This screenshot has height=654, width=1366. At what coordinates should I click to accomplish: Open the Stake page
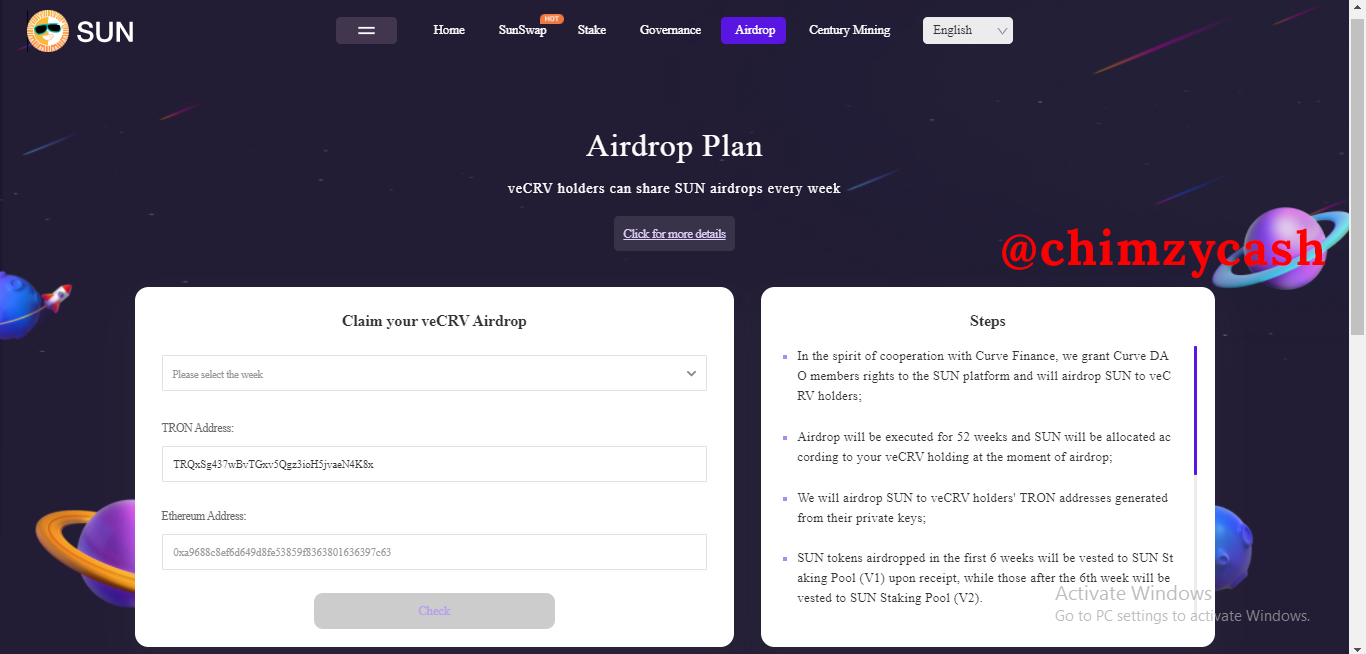[x=592, y=30]
